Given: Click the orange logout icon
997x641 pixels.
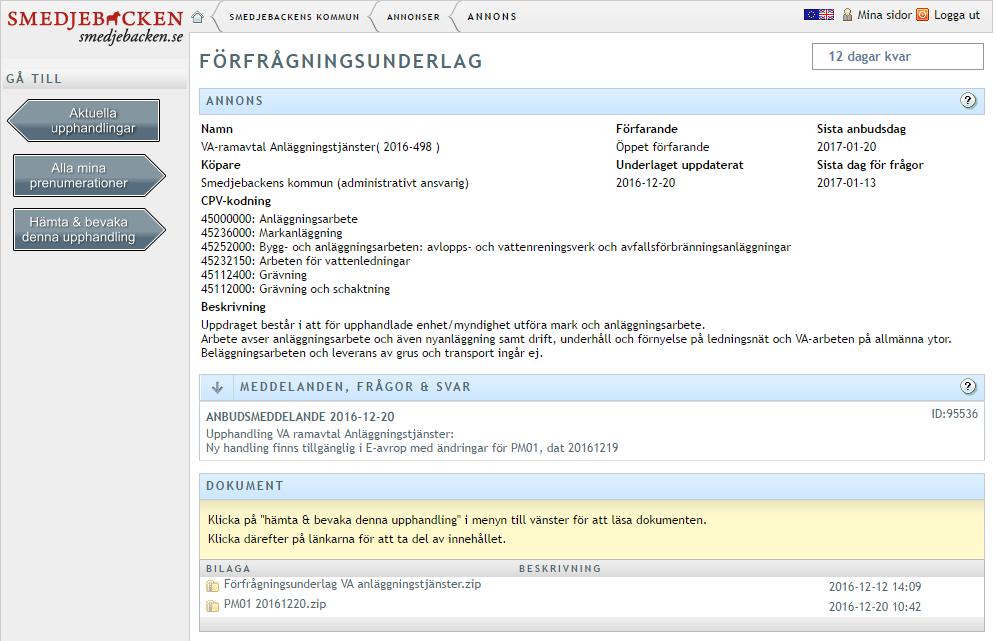Looking at the screenshot, I should (x=923, y=15).
